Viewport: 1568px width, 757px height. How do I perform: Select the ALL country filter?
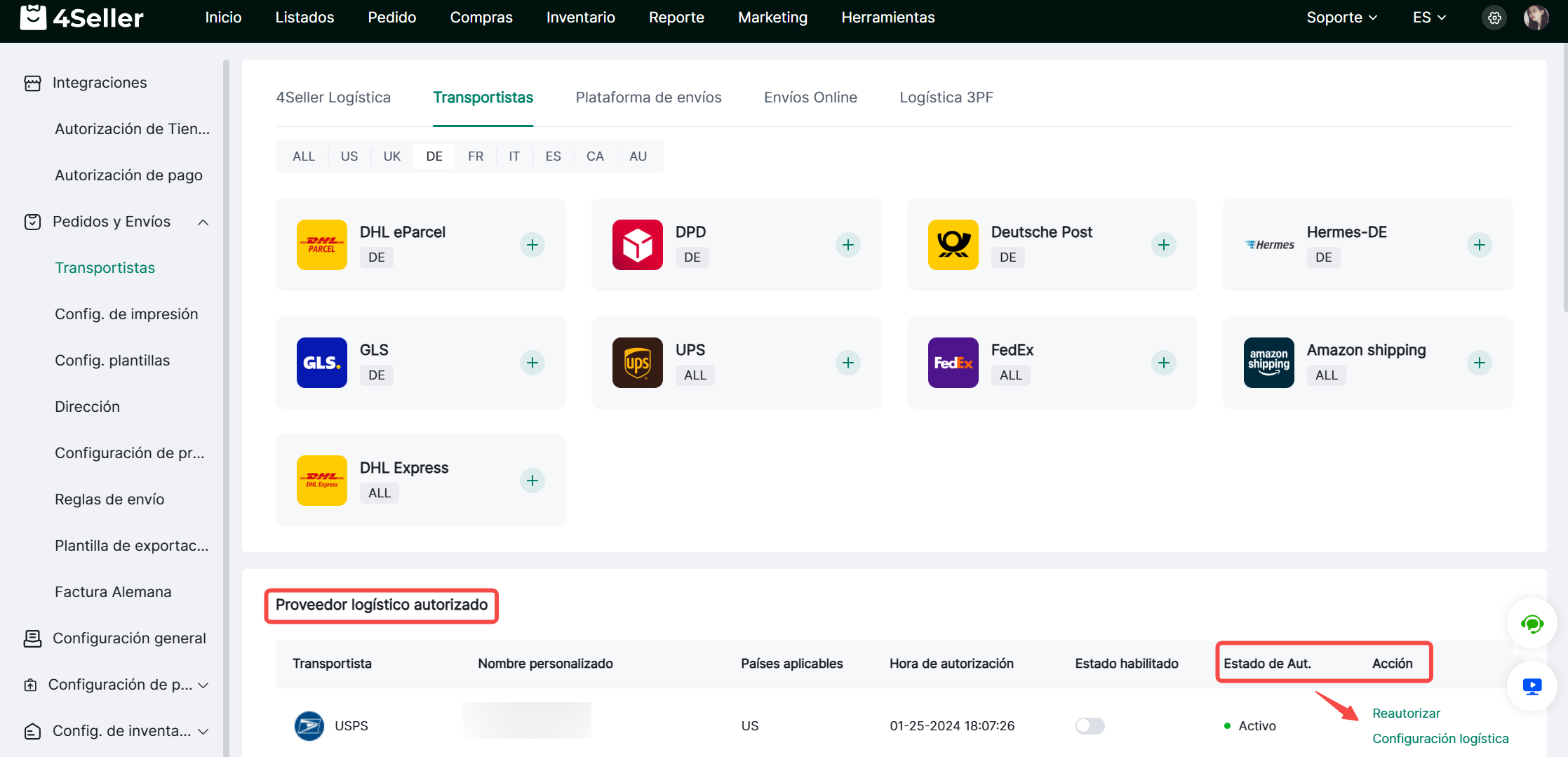coord(303,156)
